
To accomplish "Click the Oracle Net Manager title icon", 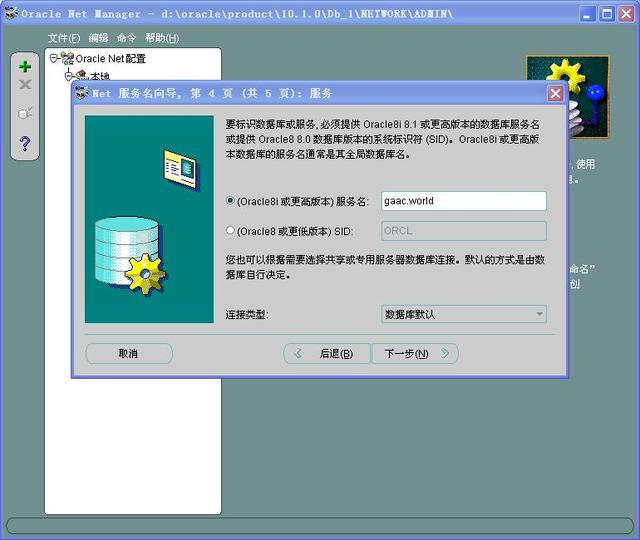I will tap(11, 13).
